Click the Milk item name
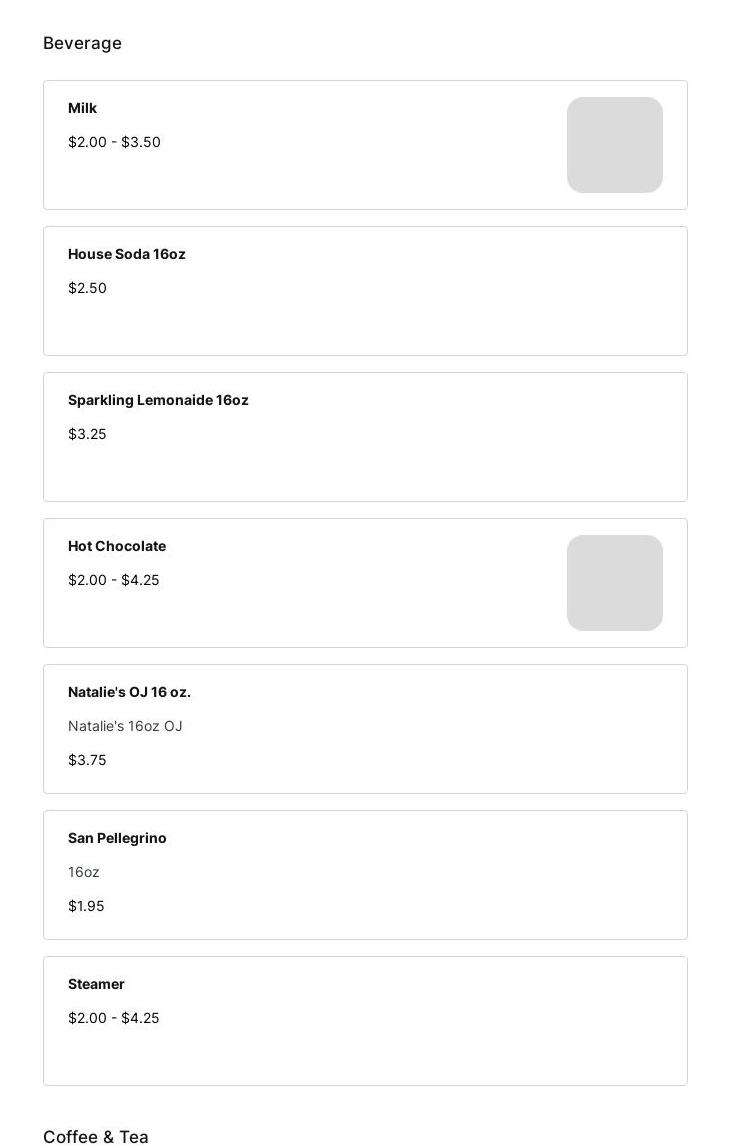Image resolution: width=730 pixels, height=1146 pixels. pyautogui.click(x=82, y=108)
